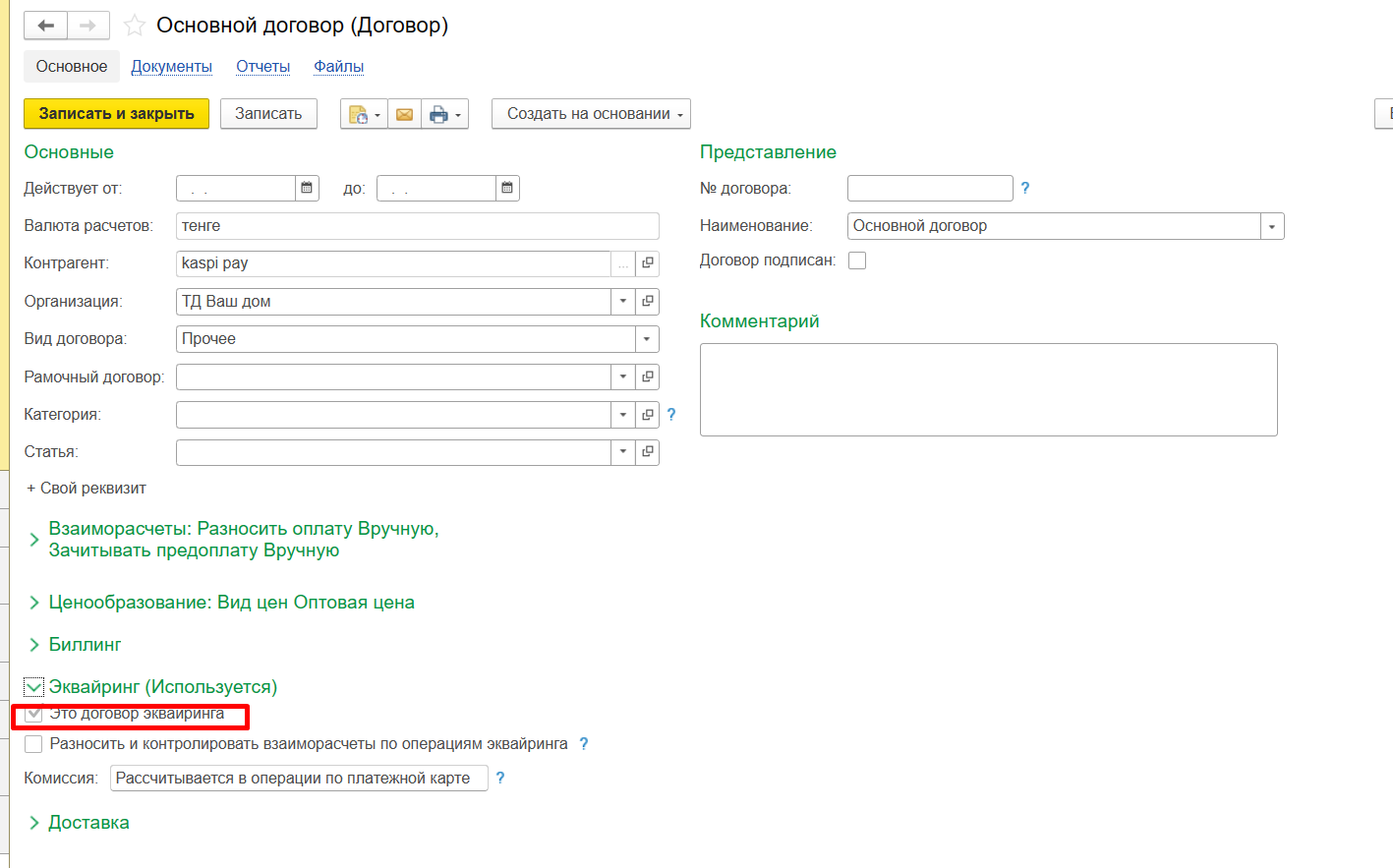Toggle the 'Договор подписан' checkbox
Image resolution: width=1393 pixels, height=868 pixels.
pyautogui.click(x=857, y=260)
